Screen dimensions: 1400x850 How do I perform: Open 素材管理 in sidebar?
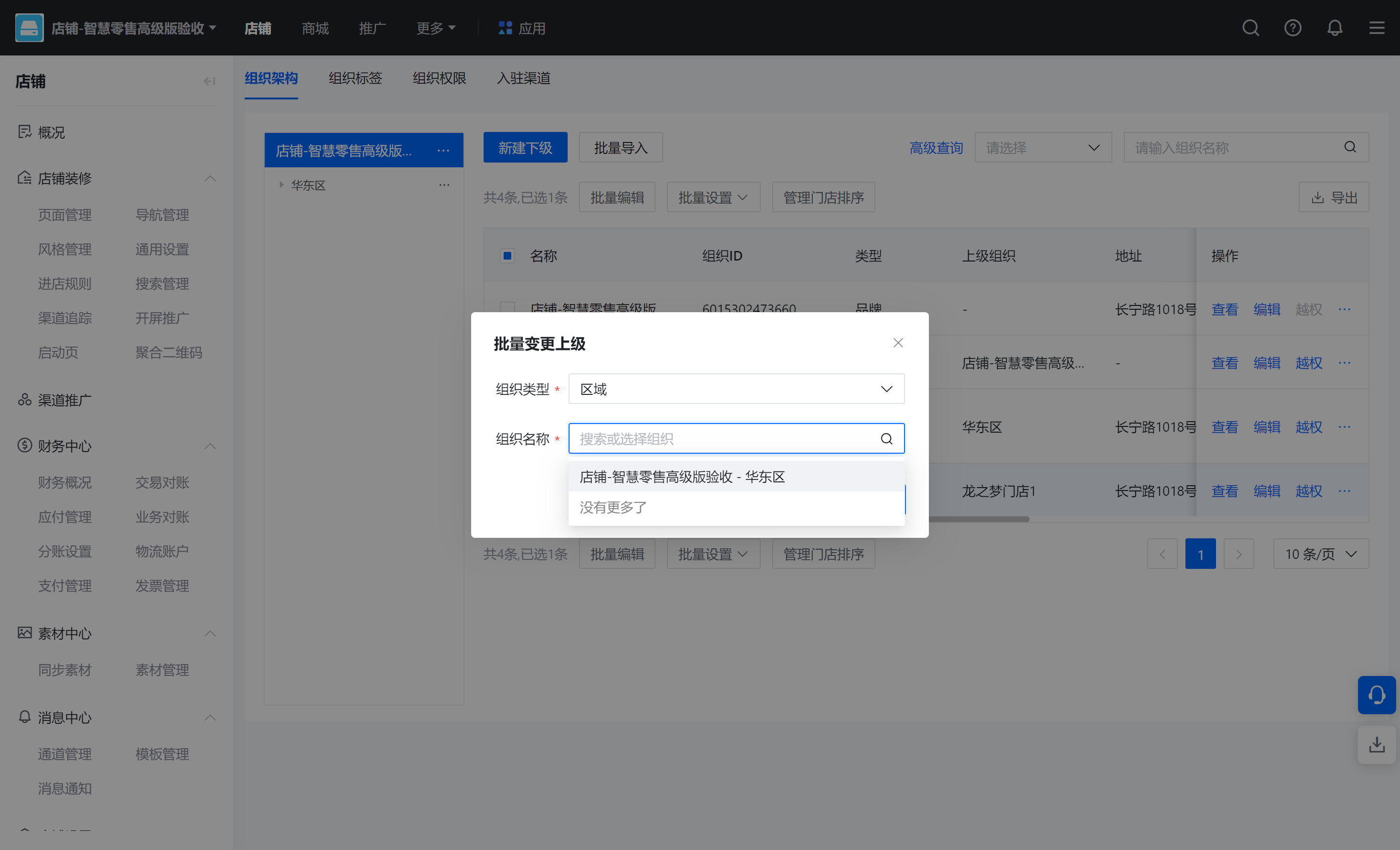[x=162, y=670]
